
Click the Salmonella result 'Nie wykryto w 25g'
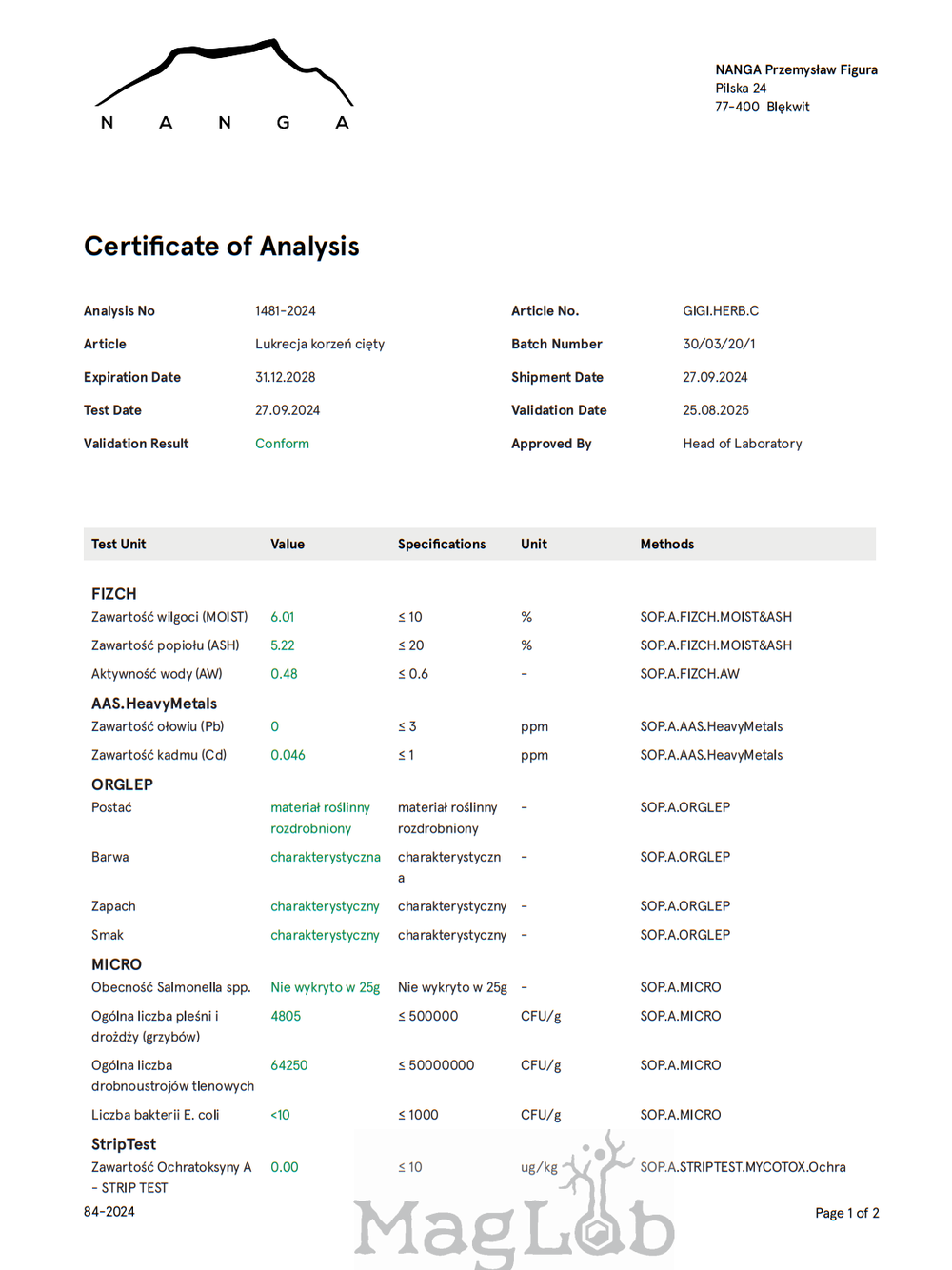pyautogui.click(x=325, y=987)
